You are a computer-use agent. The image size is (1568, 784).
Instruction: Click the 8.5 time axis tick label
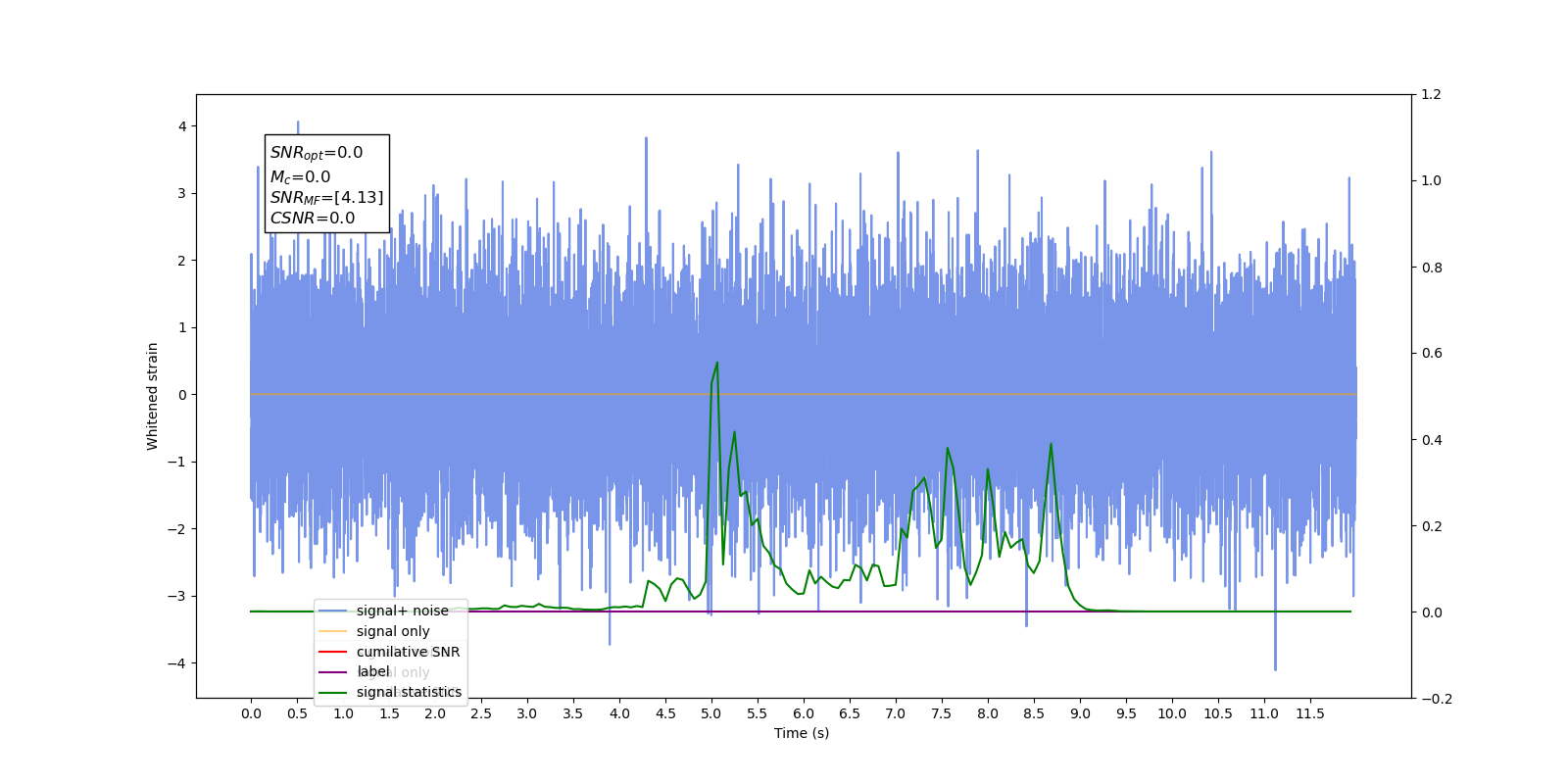(x=1034, y=713)
